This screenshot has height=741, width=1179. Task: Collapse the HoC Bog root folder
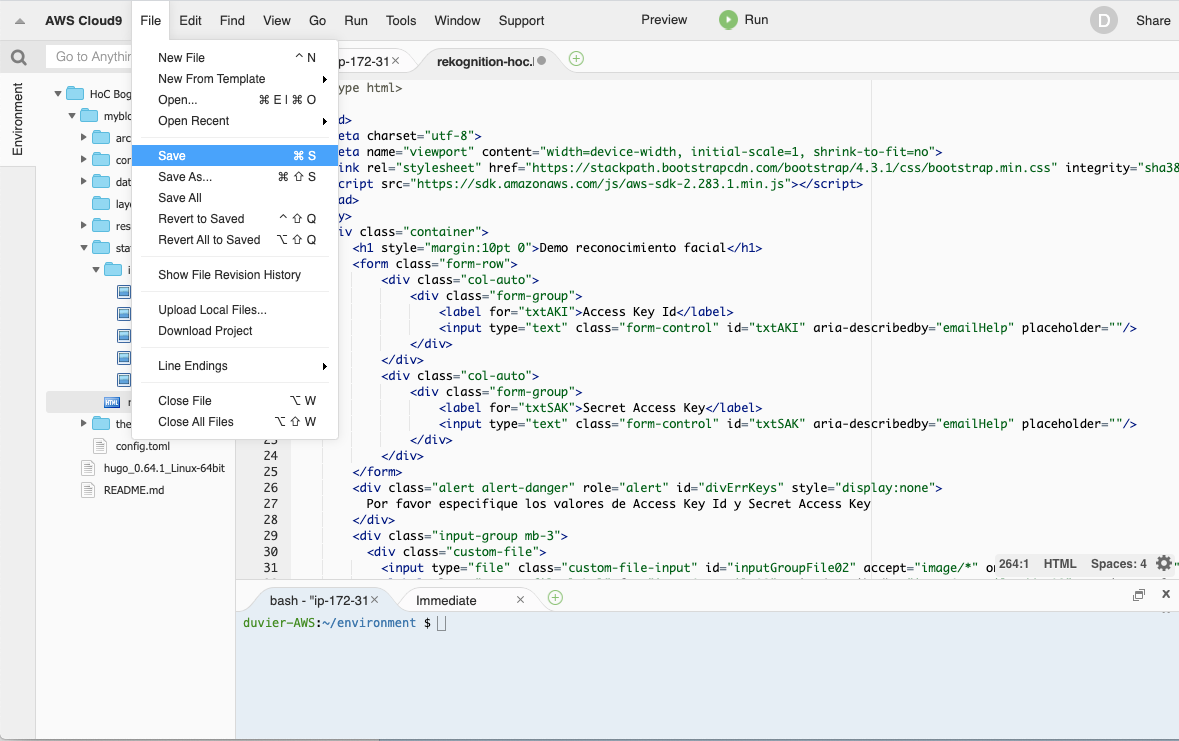tap(58, 94)
